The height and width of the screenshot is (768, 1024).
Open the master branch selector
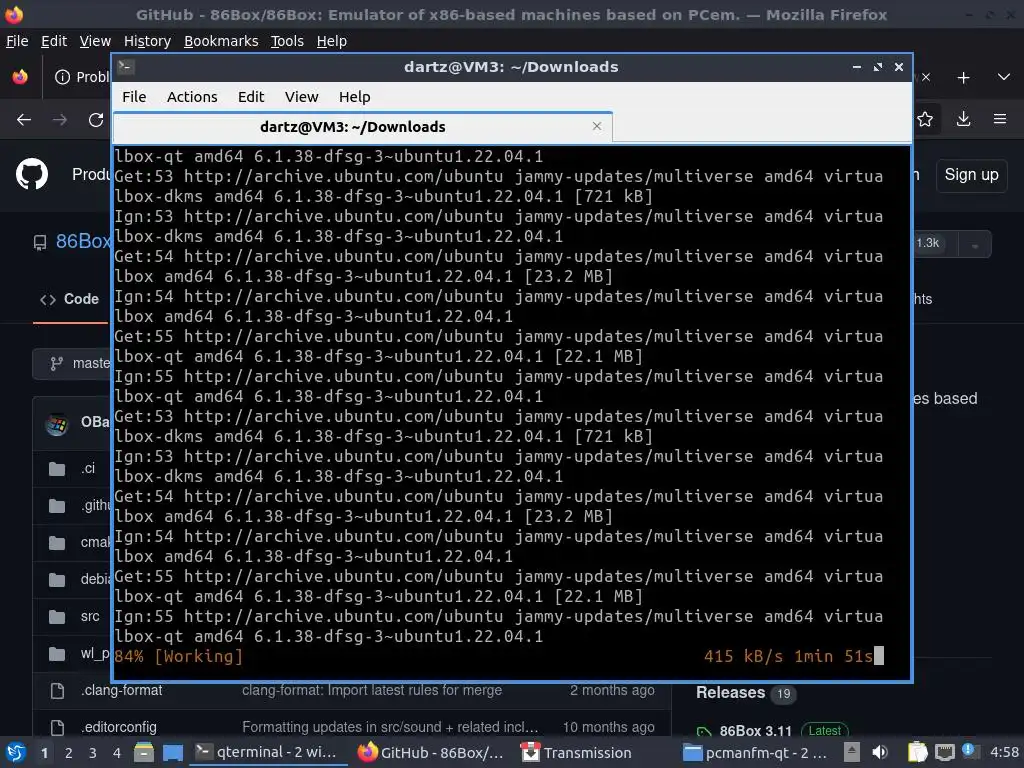(x=72, y=364)
